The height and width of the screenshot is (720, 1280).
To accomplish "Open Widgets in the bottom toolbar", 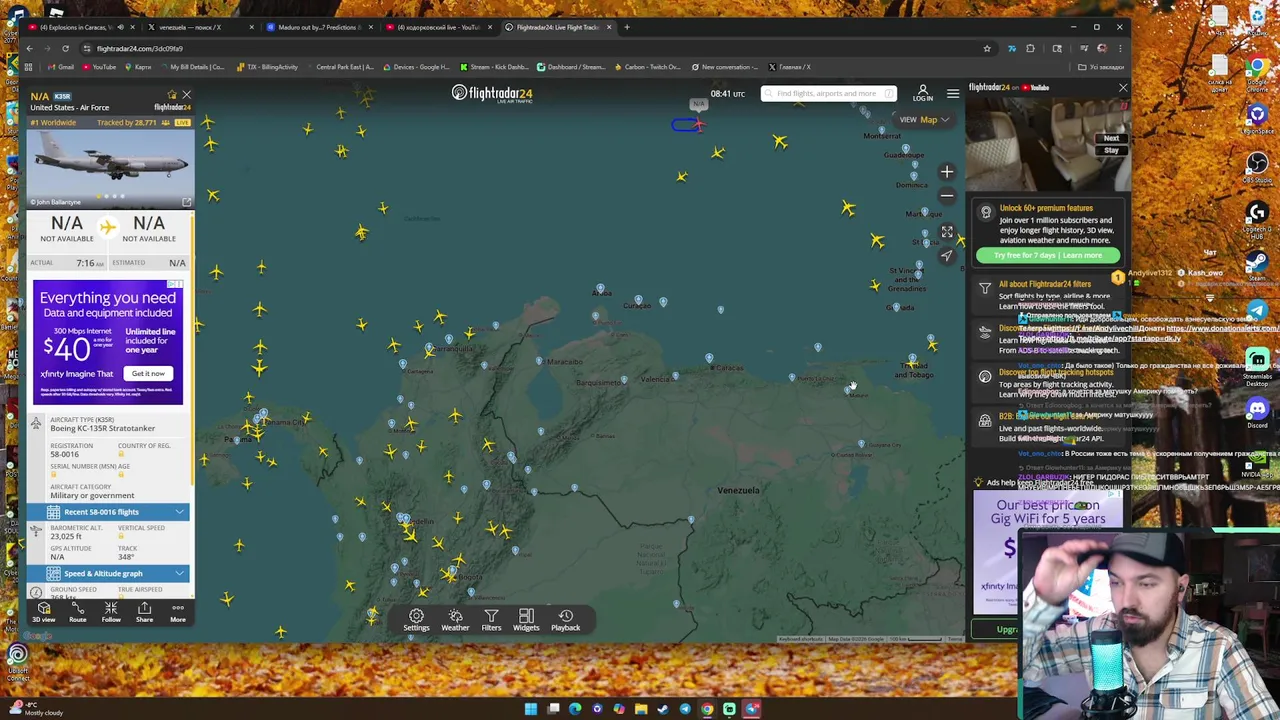I will click(526, 620).
